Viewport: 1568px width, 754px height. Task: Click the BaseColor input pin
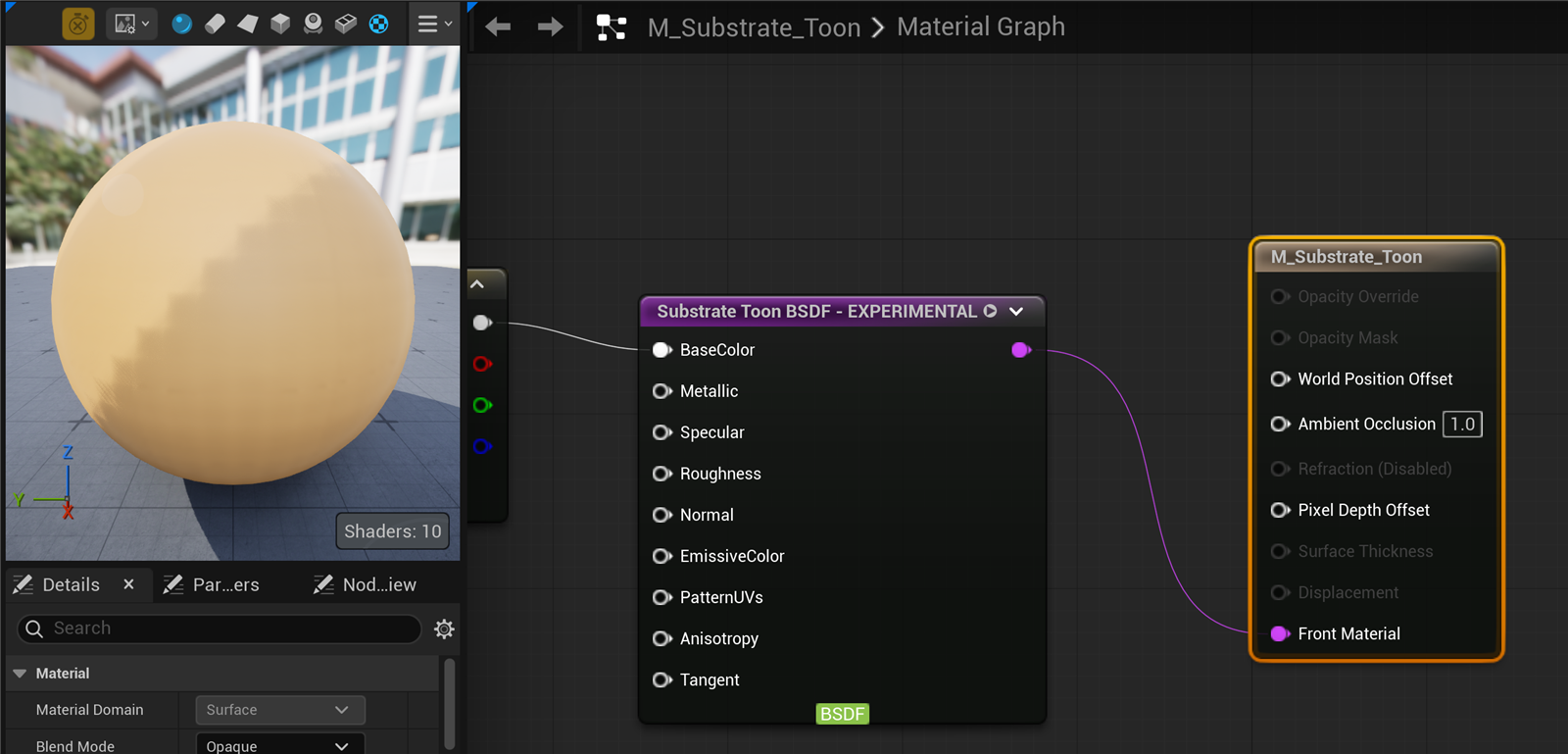click(662, 350)
